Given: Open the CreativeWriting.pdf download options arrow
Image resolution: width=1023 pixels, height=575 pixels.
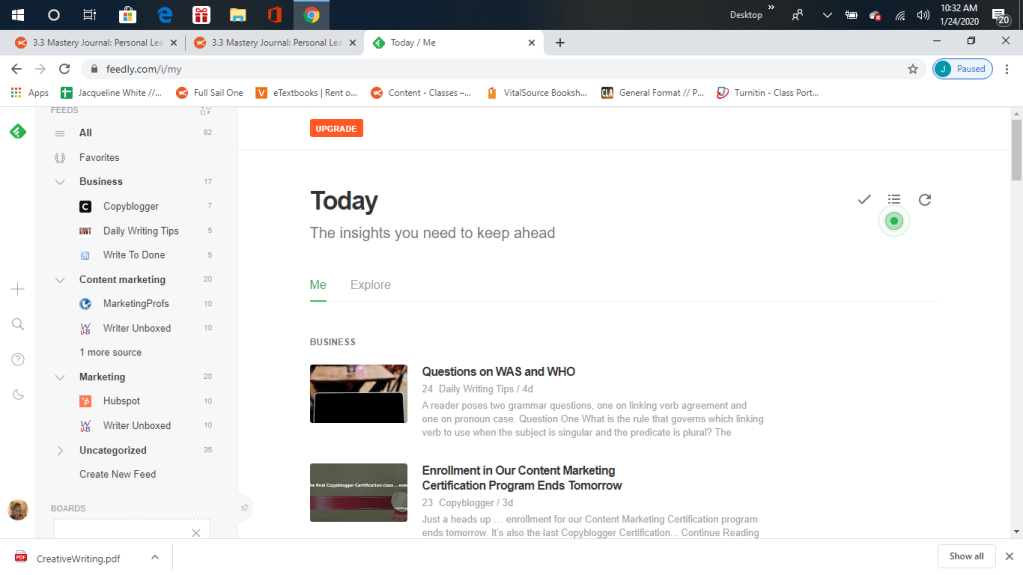Looking at the screenshot, I should pyautogui.click(x=155, y=557).
